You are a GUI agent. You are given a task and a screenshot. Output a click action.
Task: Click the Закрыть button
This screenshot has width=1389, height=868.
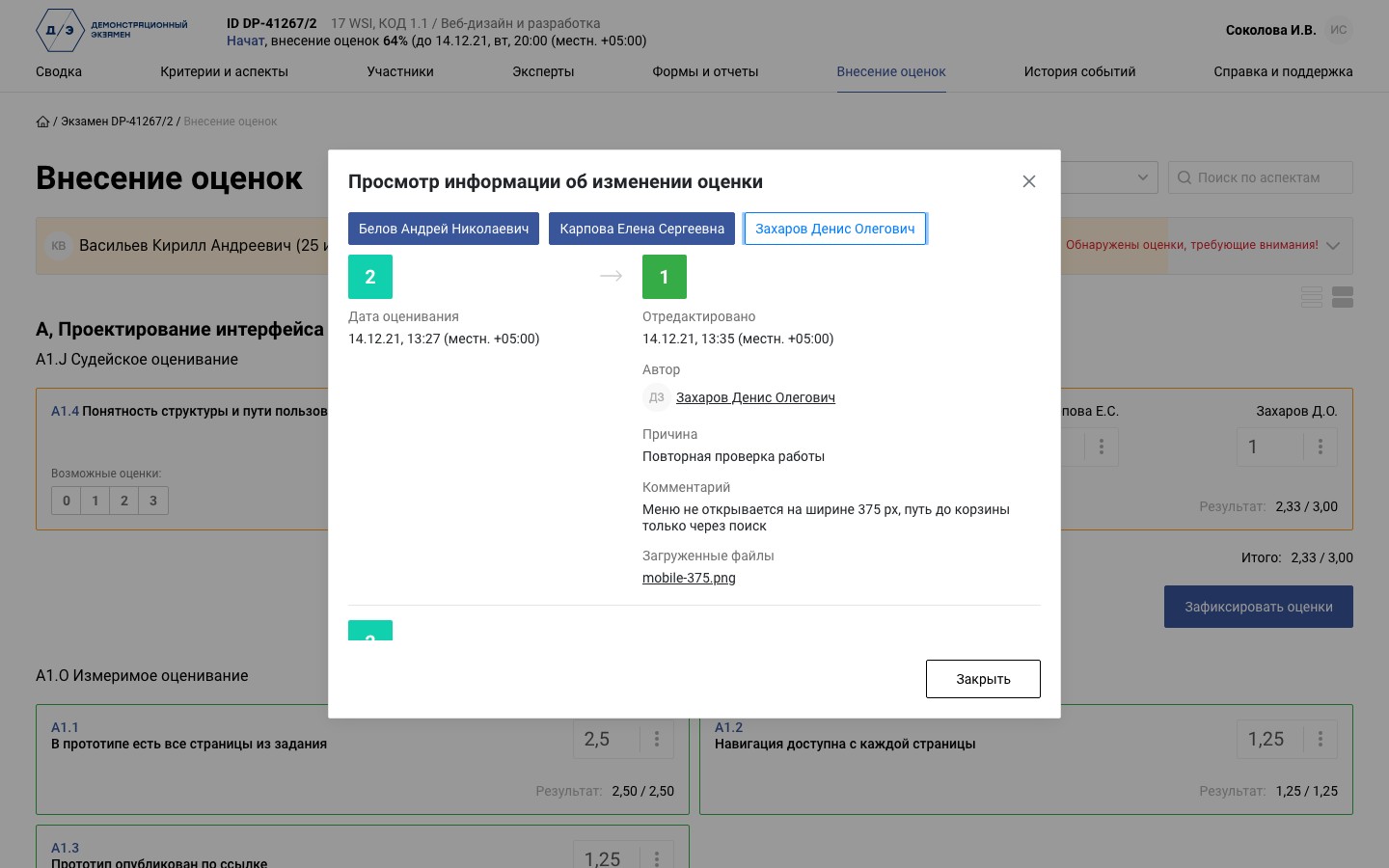tap(983, 679)
